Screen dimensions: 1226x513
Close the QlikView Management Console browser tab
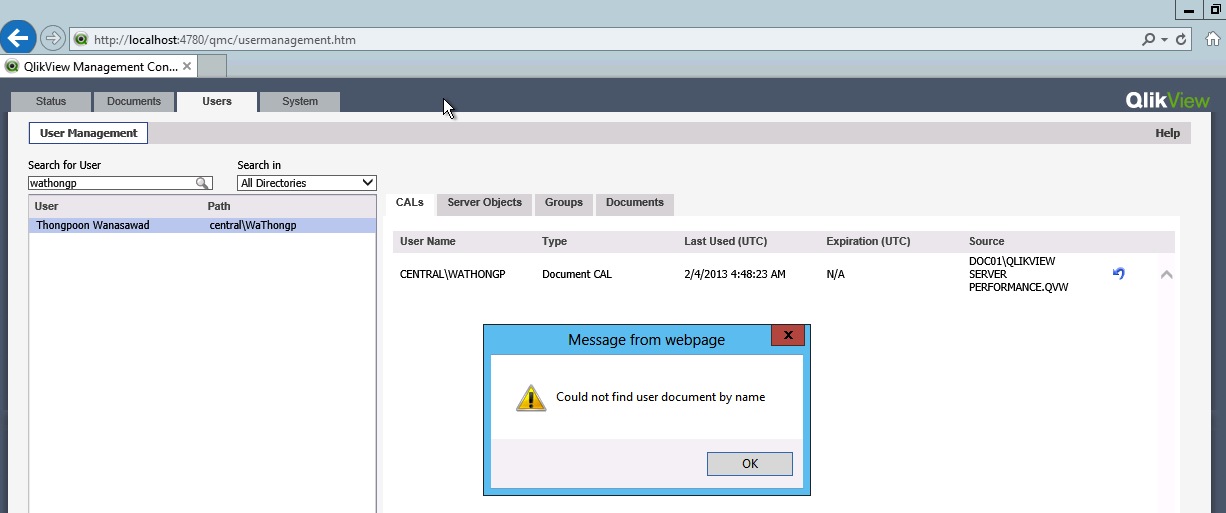186,66
